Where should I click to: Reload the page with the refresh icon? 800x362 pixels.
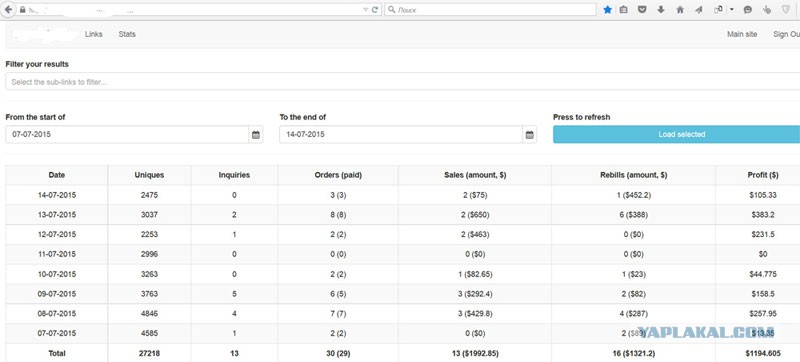click(x=375, y=10)
